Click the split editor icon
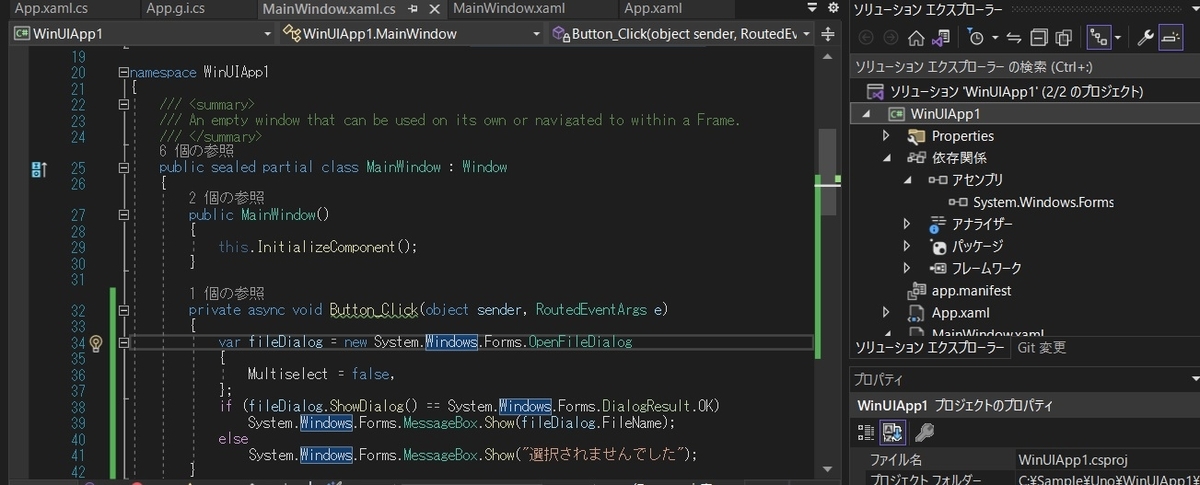The width and height of the screenshot is (1200, 485). [x=828, y=34]
